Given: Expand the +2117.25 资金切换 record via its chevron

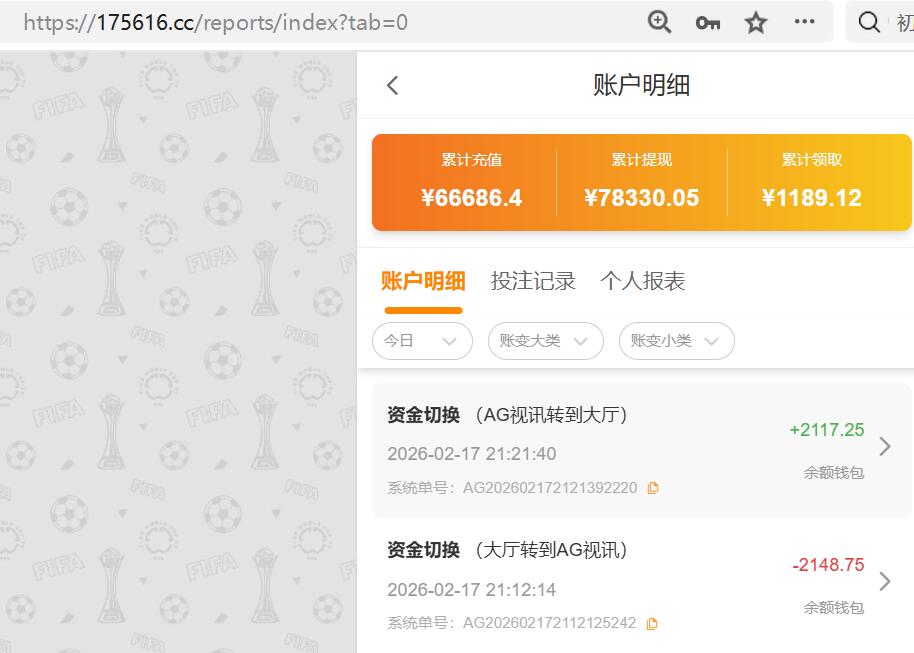Looking at the screenshot, I should [884, 448].
